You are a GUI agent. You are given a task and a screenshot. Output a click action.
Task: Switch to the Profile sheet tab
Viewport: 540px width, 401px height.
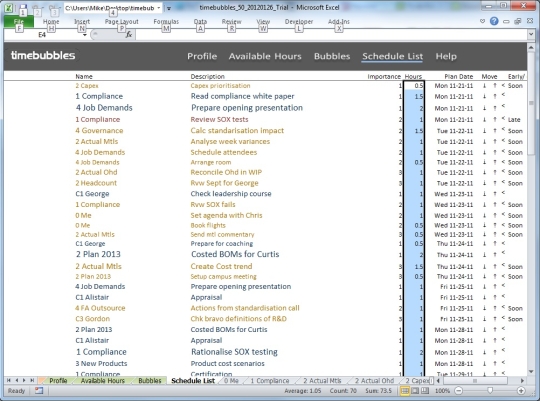point(58,381)
